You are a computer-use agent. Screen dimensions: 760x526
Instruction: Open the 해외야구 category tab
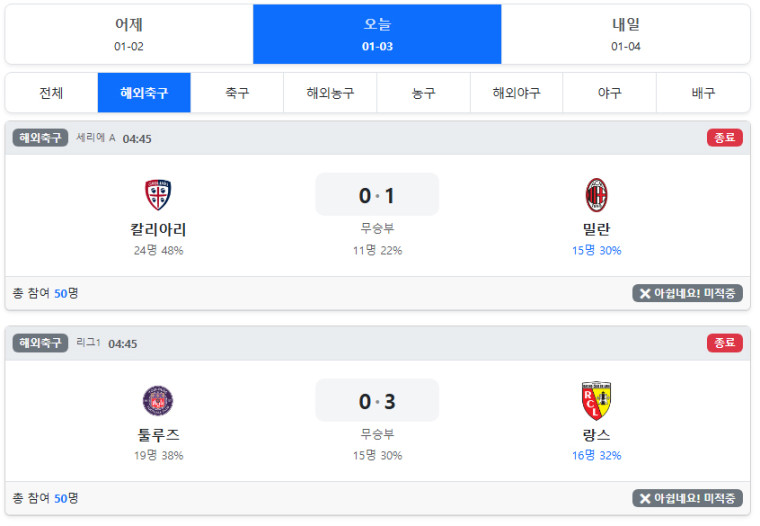tap(516, 93)
